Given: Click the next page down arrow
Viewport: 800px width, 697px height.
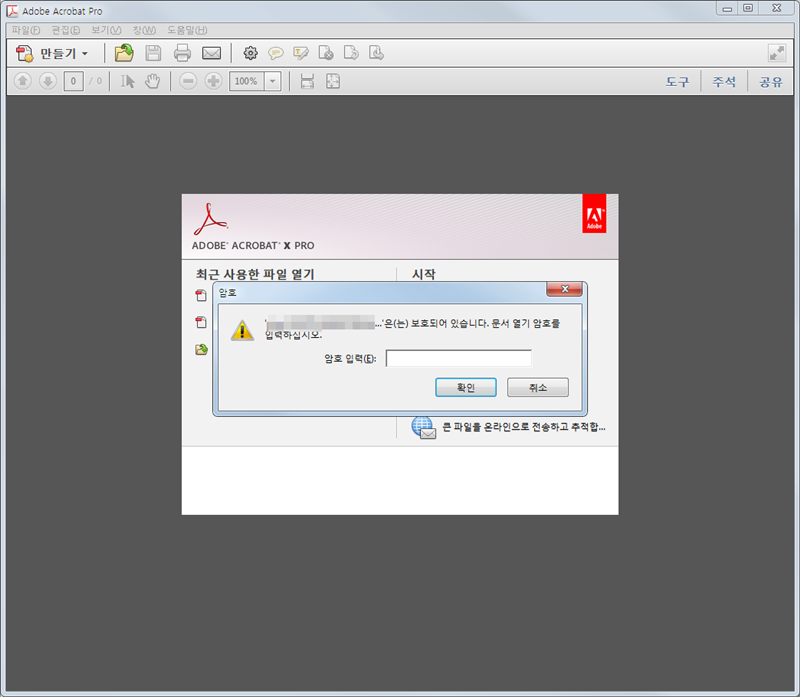Looking at the screenshot, I should (48, 81).
